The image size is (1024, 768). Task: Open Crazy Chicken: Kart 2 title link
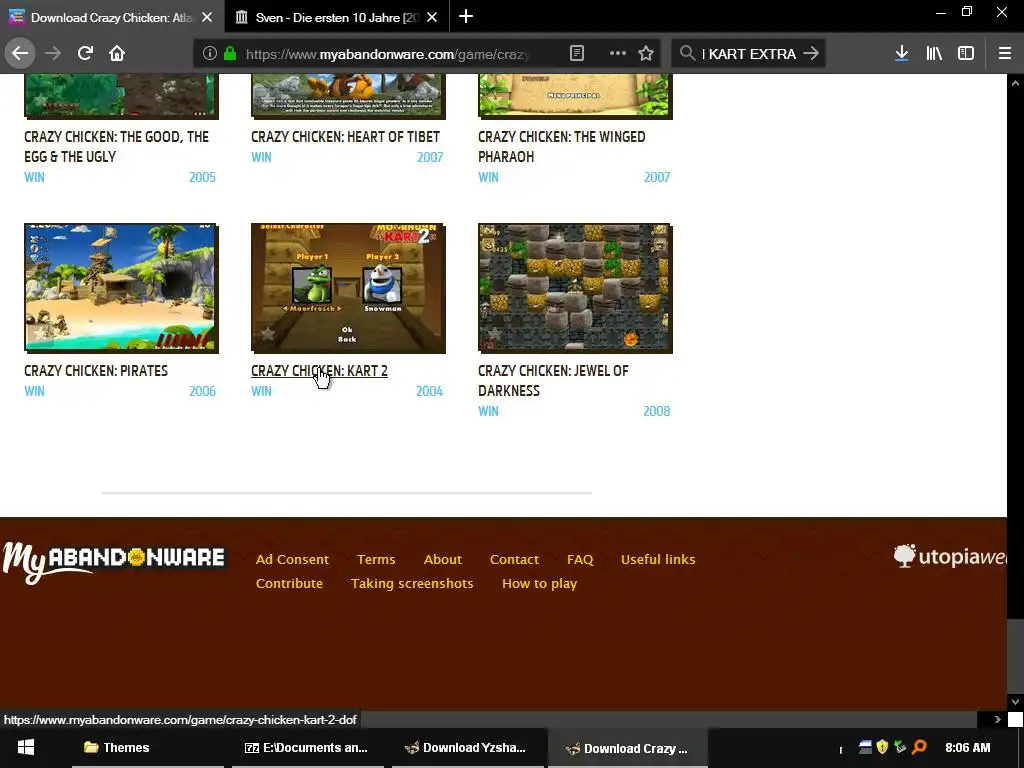[x=319, y=370]
